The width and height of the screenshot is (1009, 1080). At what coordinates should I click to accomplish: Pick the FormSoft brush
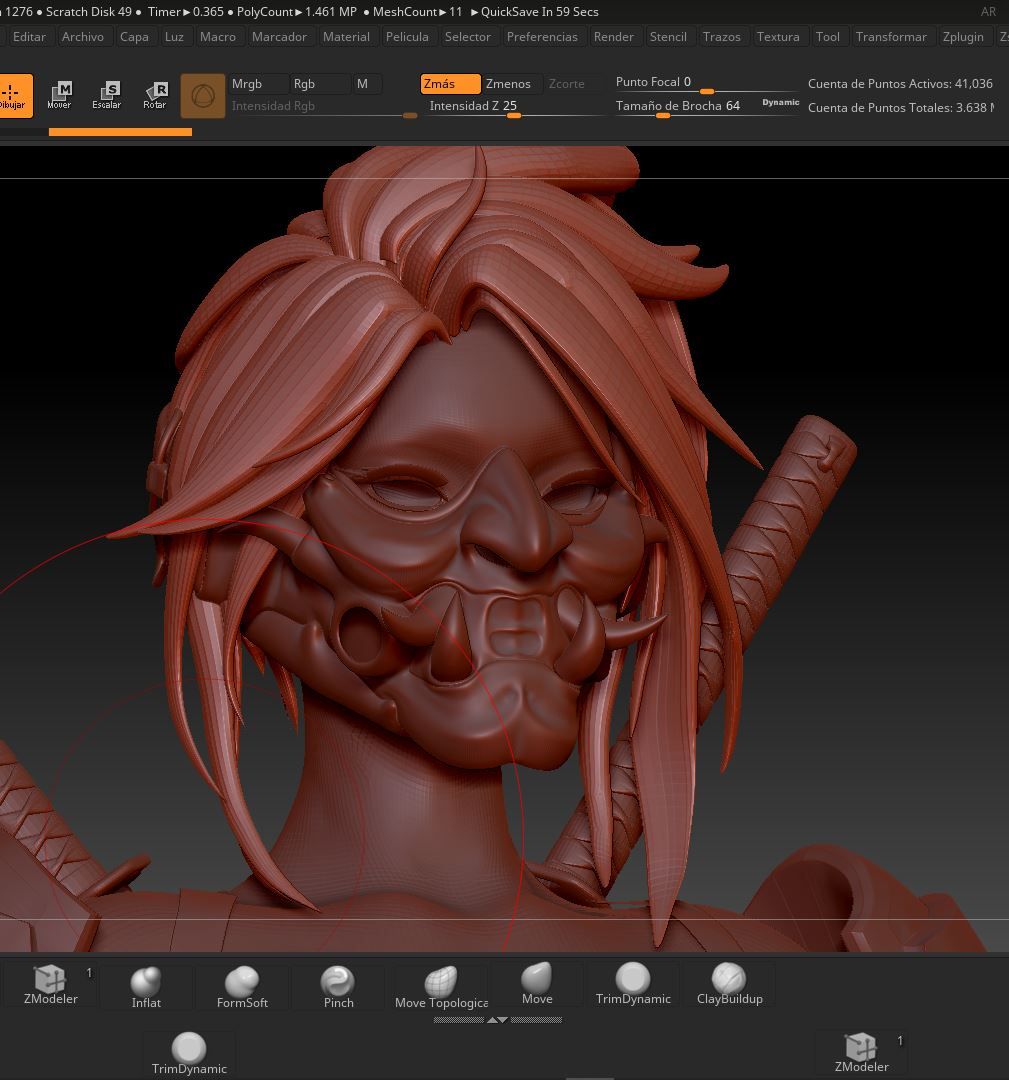coord(242,988)
